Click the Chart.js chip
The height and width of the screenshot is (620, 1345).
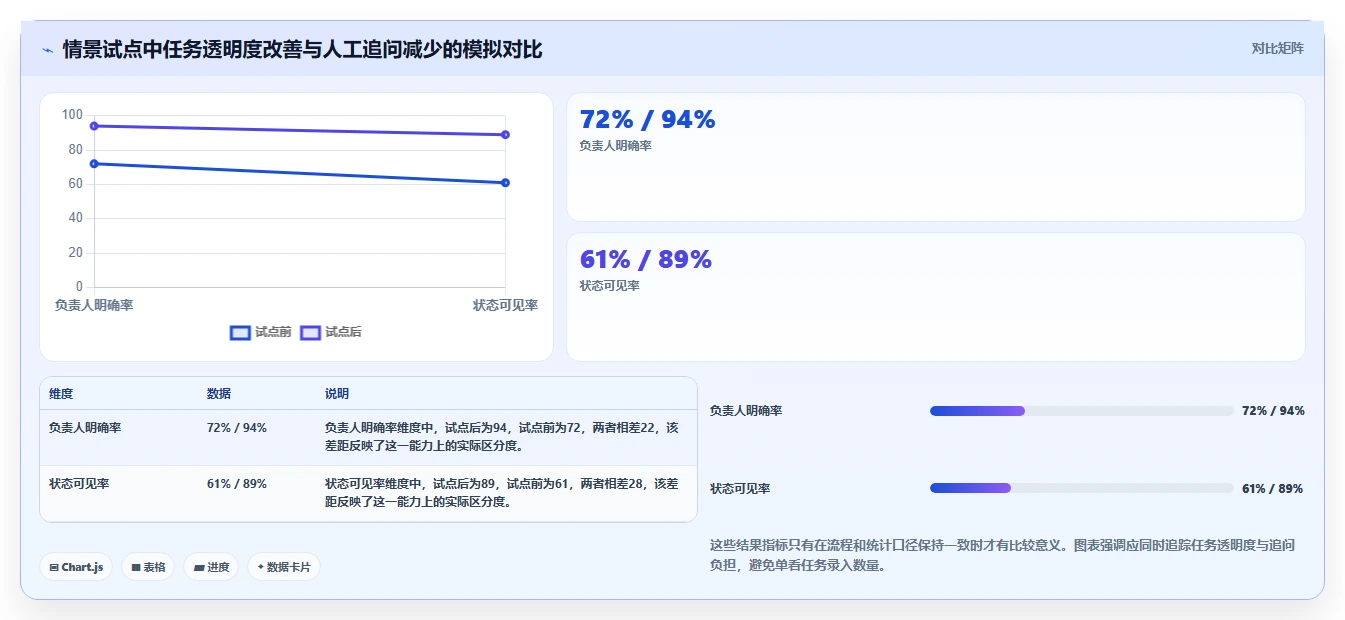[76, 567]
